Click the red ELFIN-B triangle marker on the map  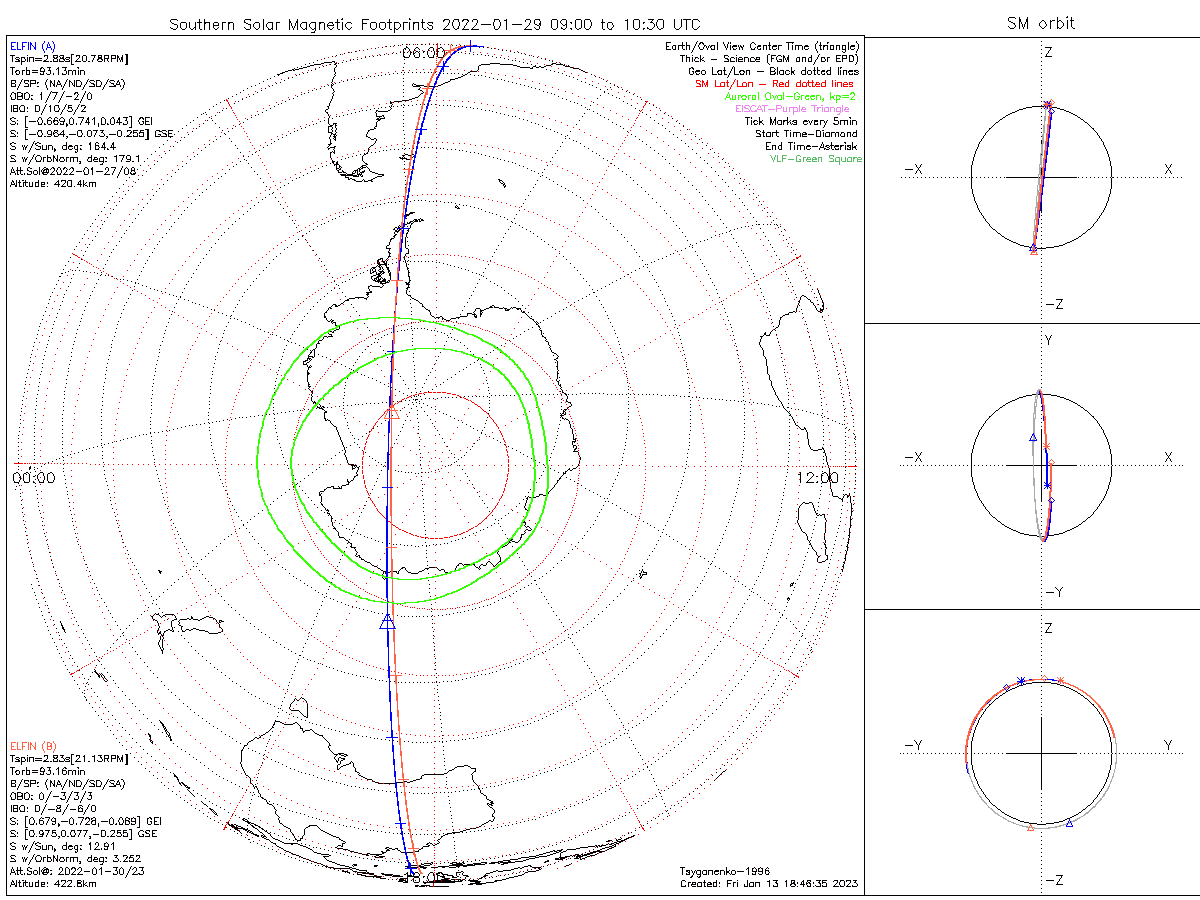click(392, 412)
